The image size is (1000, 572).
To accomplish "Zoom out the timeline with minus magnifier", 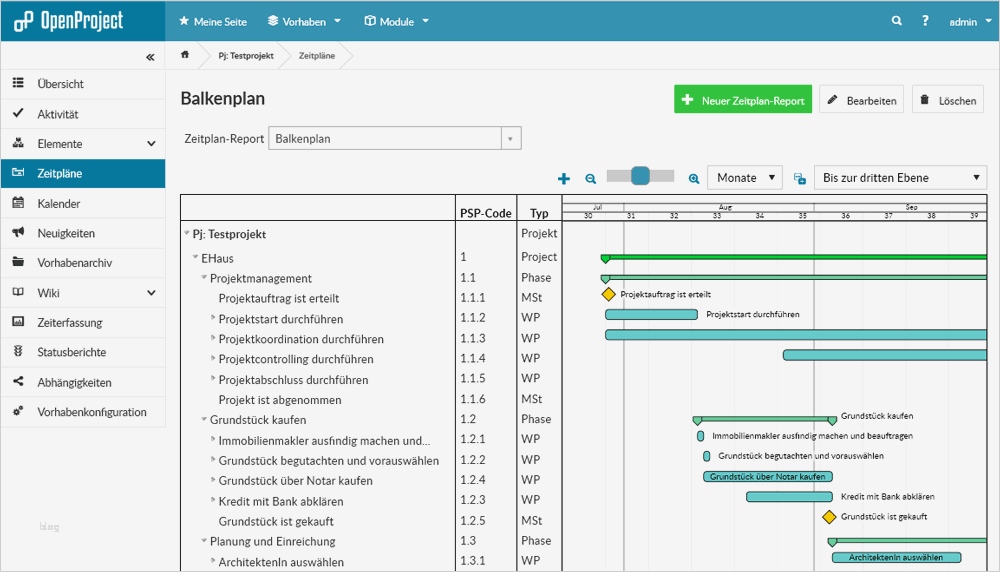I will pyautogui.click(x=590, y=178).
